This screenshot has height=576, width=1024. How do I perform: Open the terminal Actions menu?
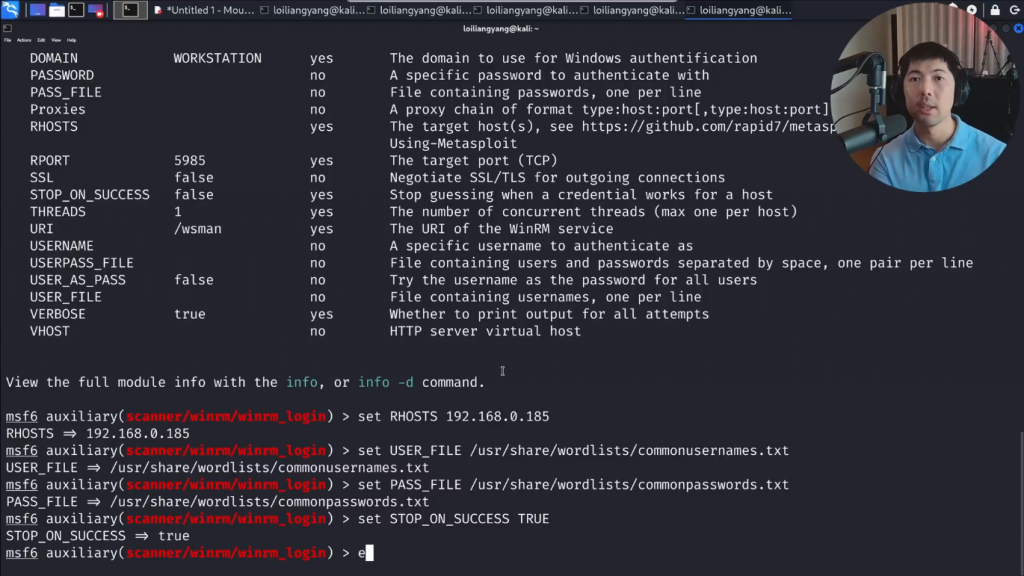[x=24, y=40]
